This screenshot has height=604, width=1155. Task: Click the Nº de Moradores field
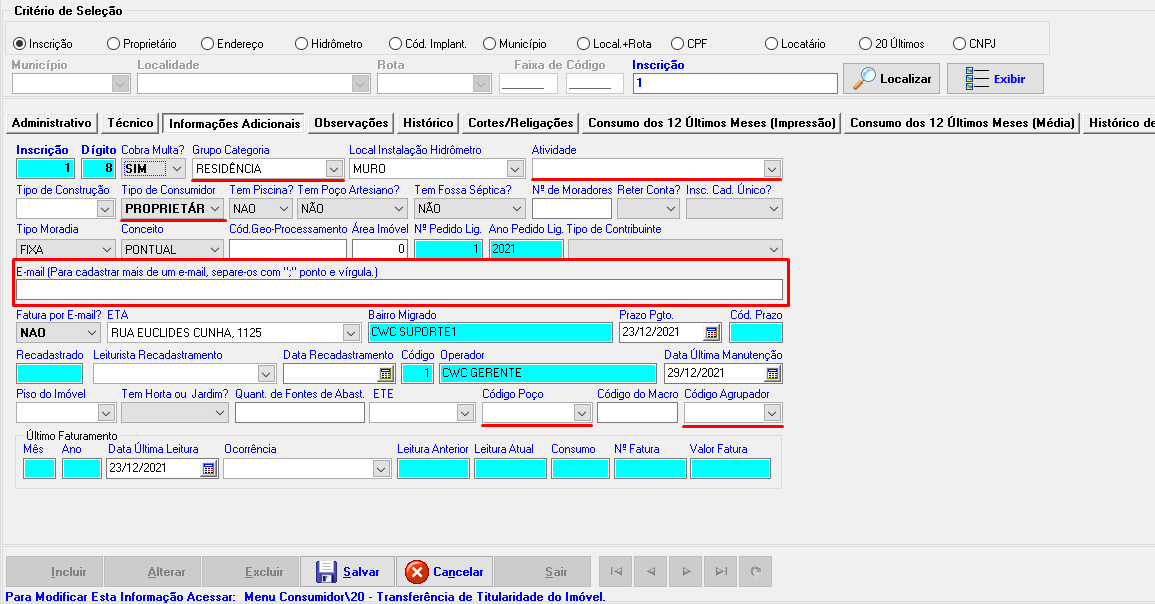click(571, 209)
